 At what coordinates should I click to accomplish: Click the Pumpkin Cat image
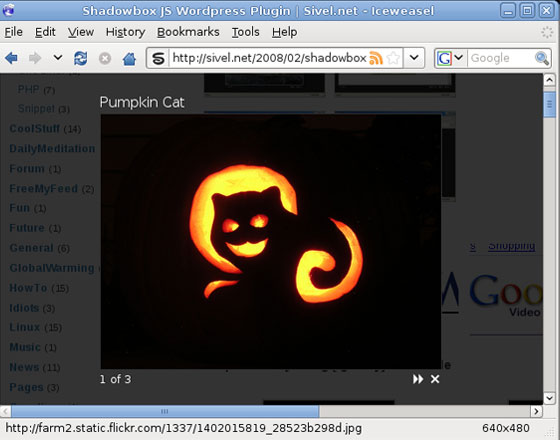point(271,241)
